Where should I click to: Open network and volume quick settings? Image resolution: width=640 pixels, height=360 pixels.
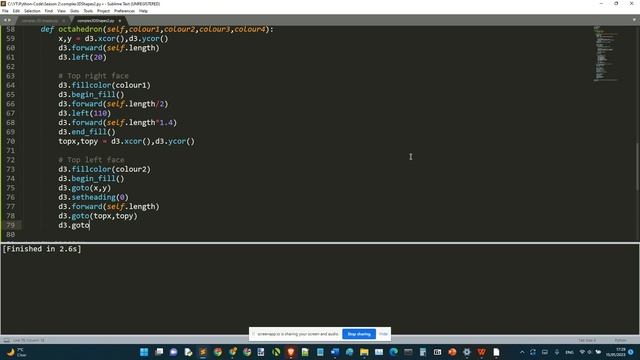(x=590, y=352)
